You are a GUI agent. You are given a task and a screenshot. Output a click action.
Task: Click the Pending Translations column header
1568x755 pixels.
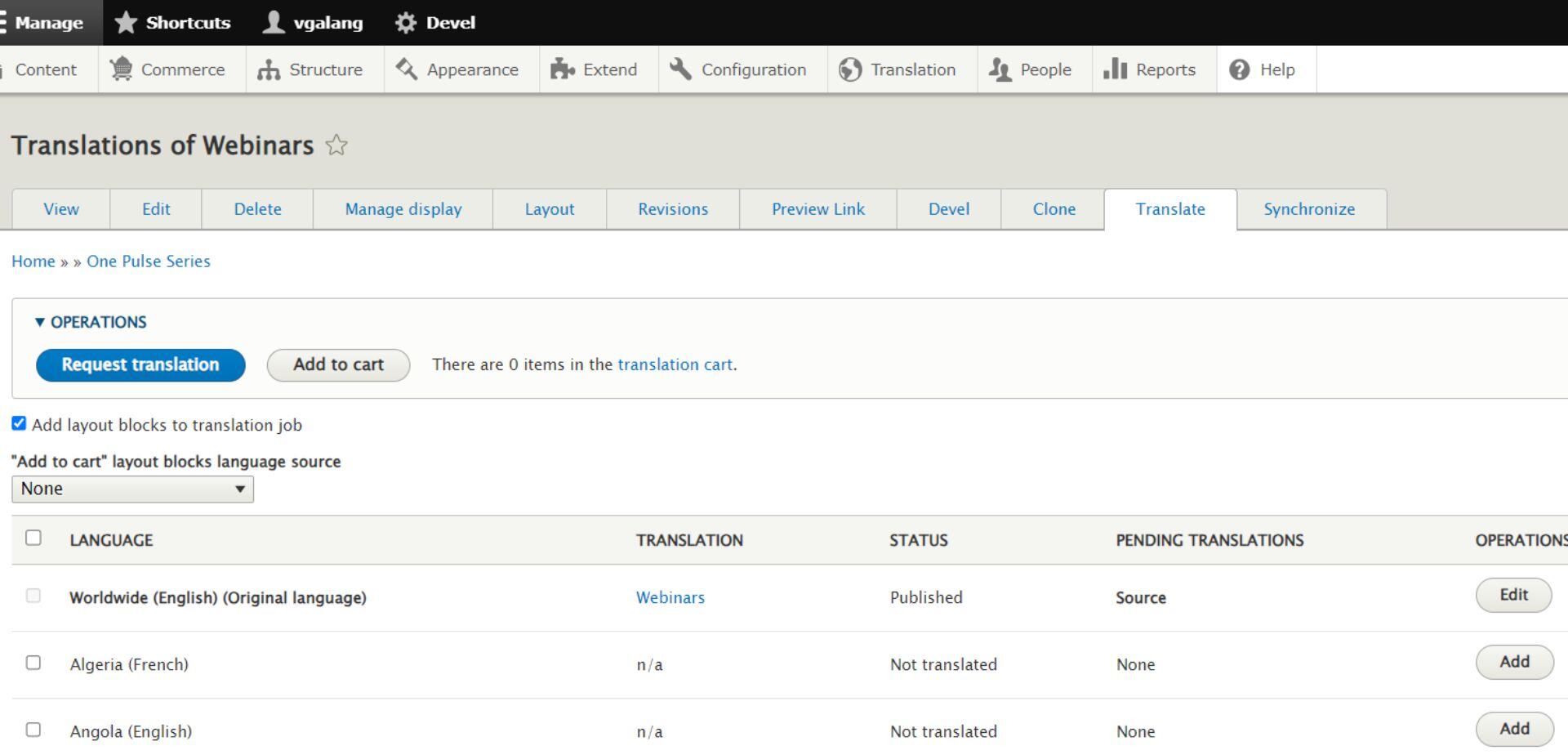(1209, 540)
